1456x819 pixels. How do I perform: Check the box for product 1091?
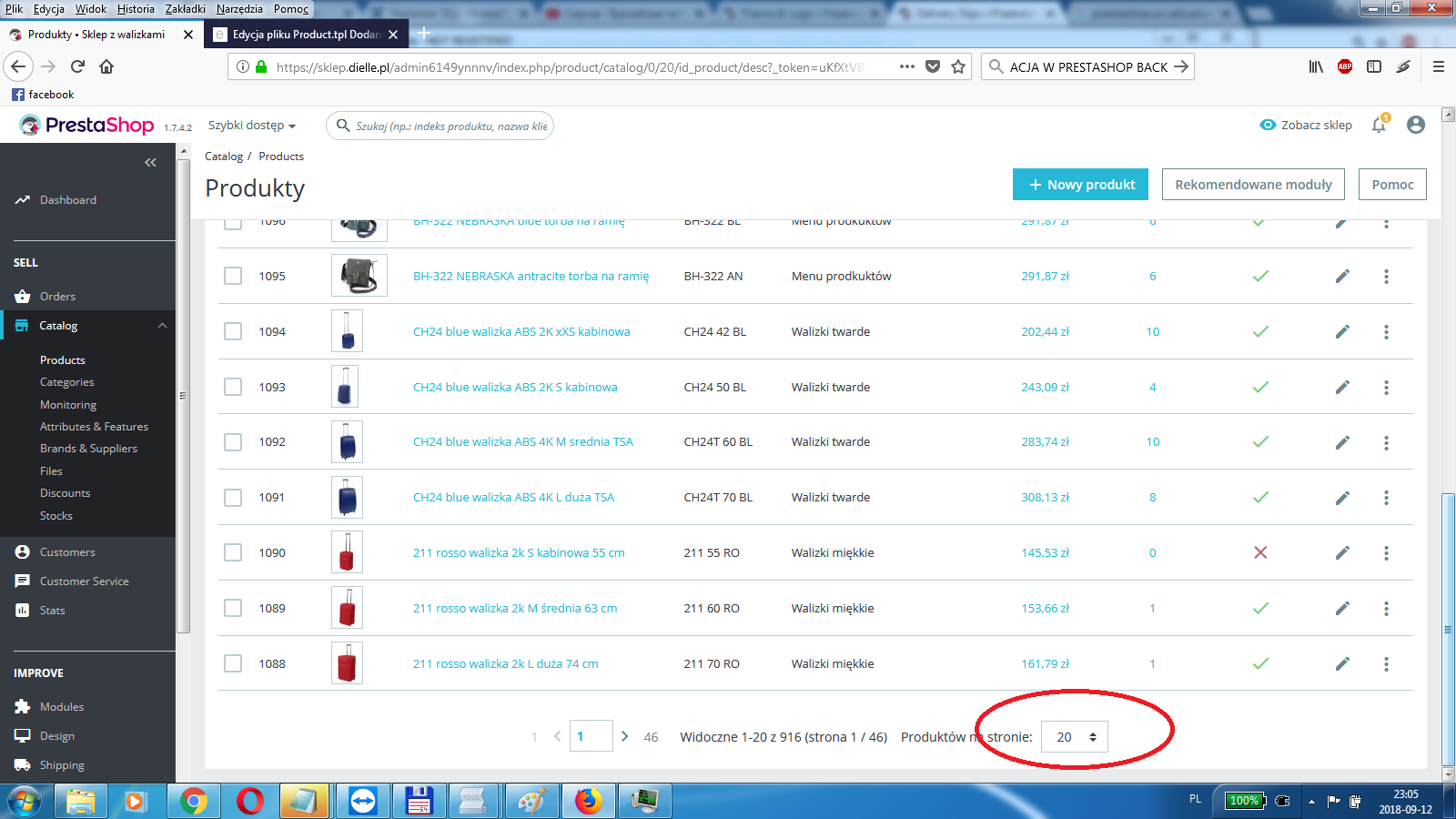pyautogui.click(x=233, y=498)
